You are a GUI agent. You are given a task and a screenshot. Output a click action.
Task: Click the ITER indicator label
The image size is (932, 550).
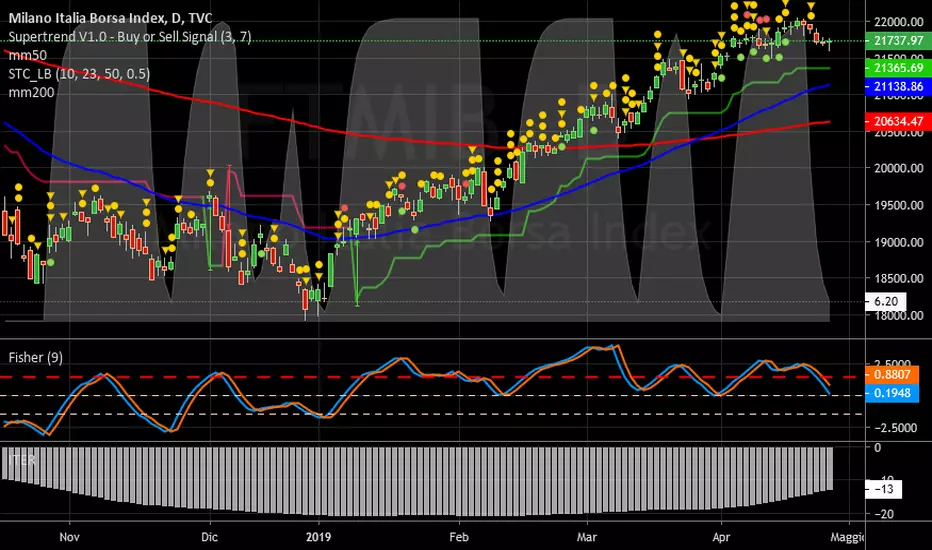[x=21, y=460]
